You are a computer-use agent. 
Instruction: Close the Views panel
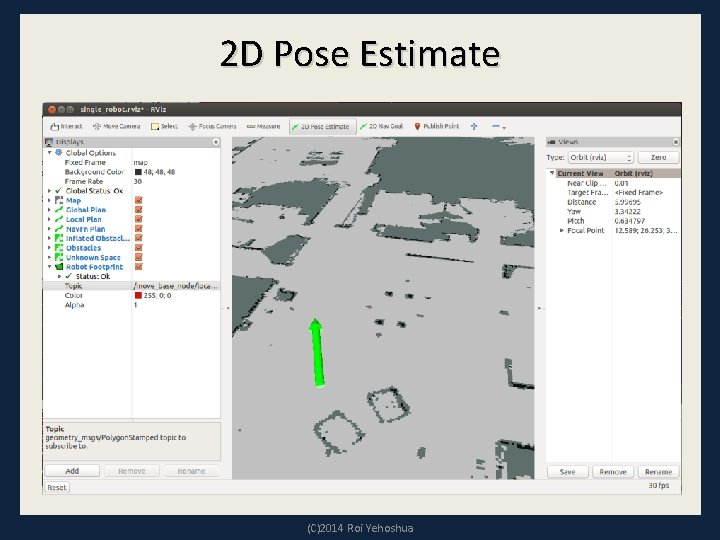pos(675,142)
